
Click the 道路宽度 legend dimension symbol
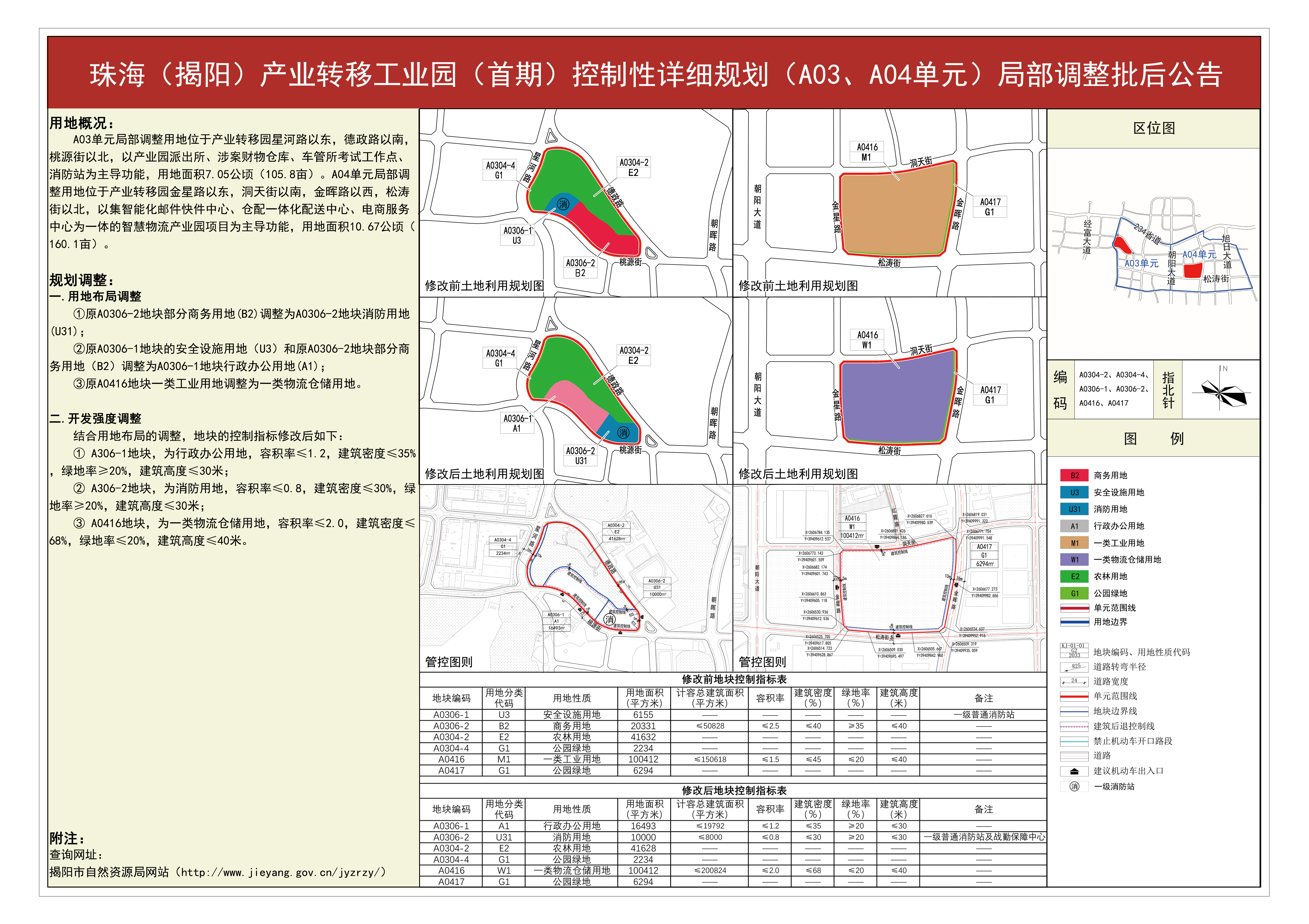[1075, 681]
